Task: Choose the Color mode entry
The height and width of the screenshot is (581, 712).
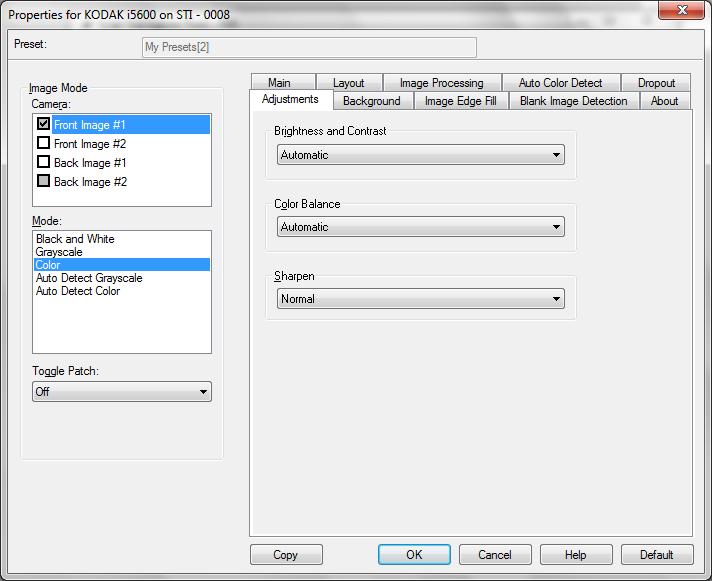Action: [121, 265]
